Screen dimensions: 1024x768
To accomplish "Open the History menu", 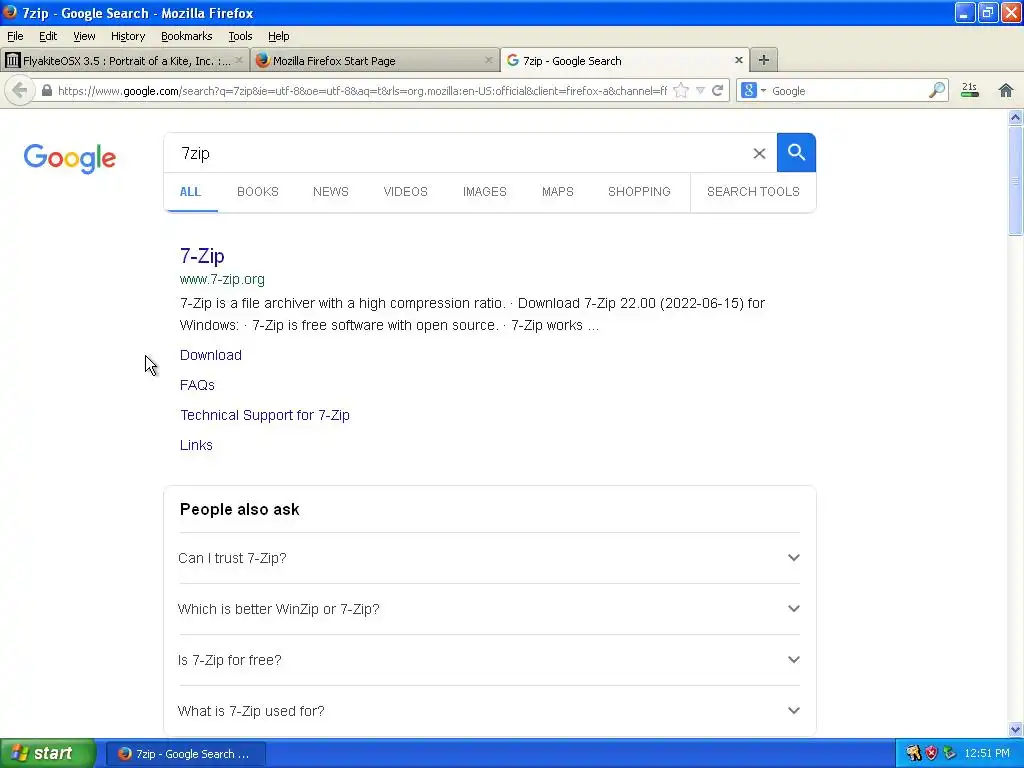I will click(x=128, y=36).
